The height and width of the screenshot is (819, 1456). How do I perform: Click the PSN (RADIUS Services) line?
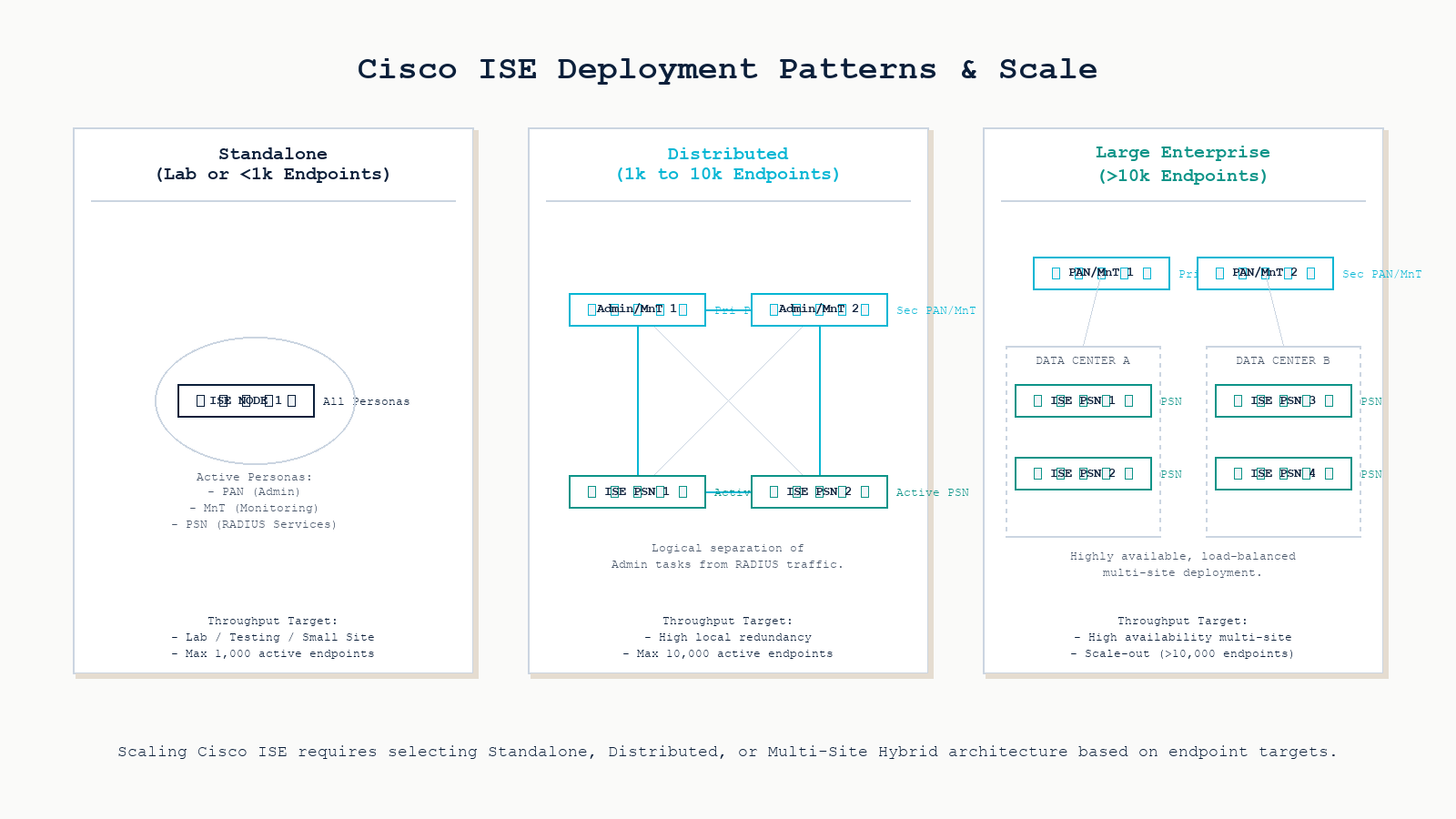(x=255, y=524)
